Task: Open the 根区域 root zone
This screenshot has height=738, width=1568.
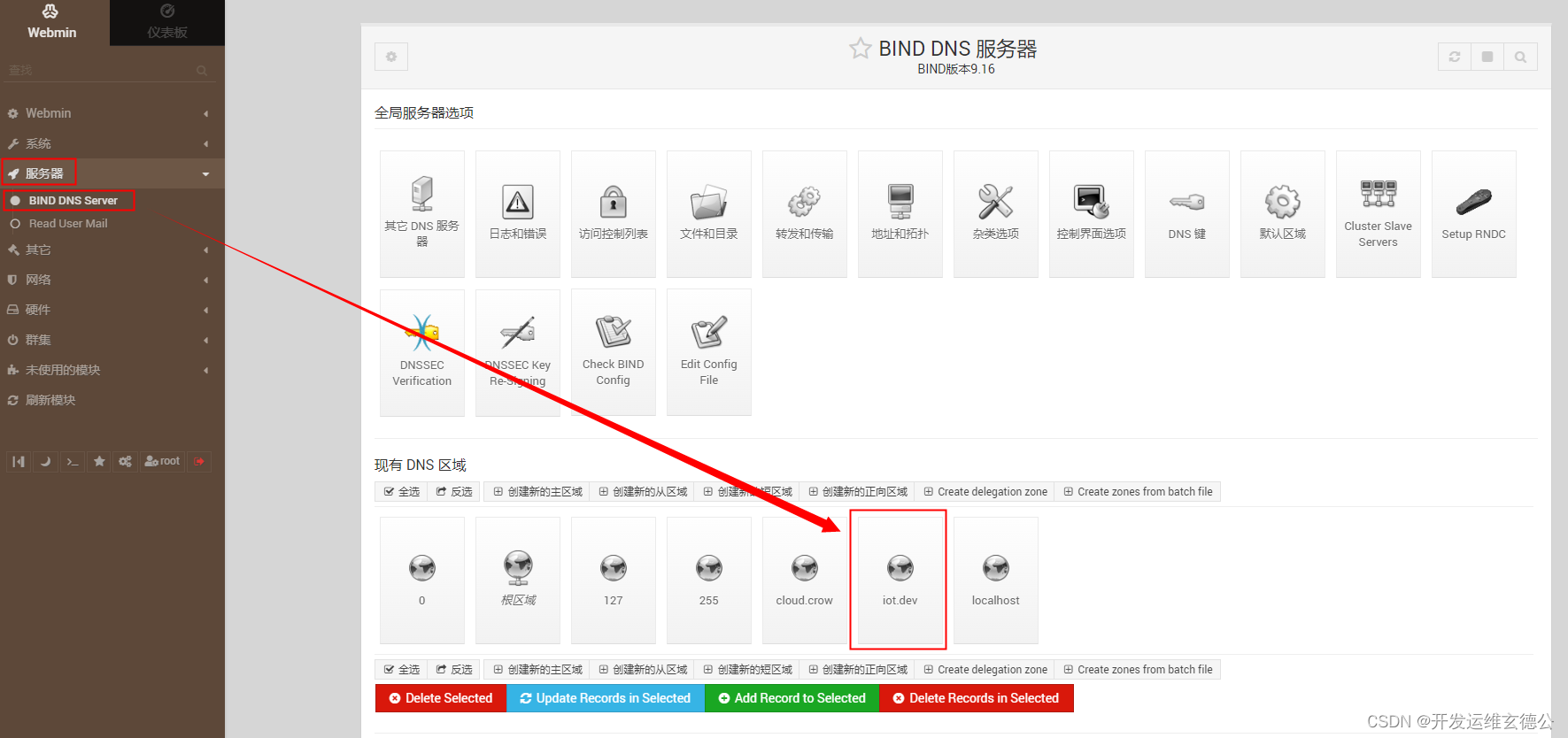Action: [518, 580]
